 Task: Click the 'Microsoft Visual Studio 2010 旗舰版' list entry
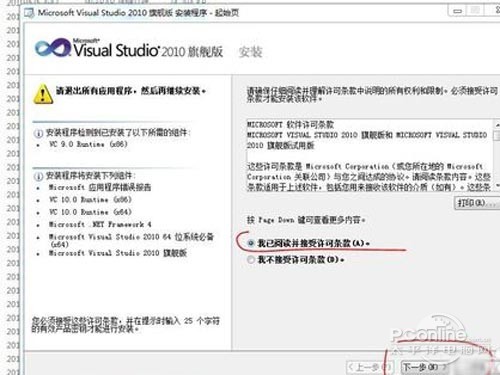pos(118,253)
